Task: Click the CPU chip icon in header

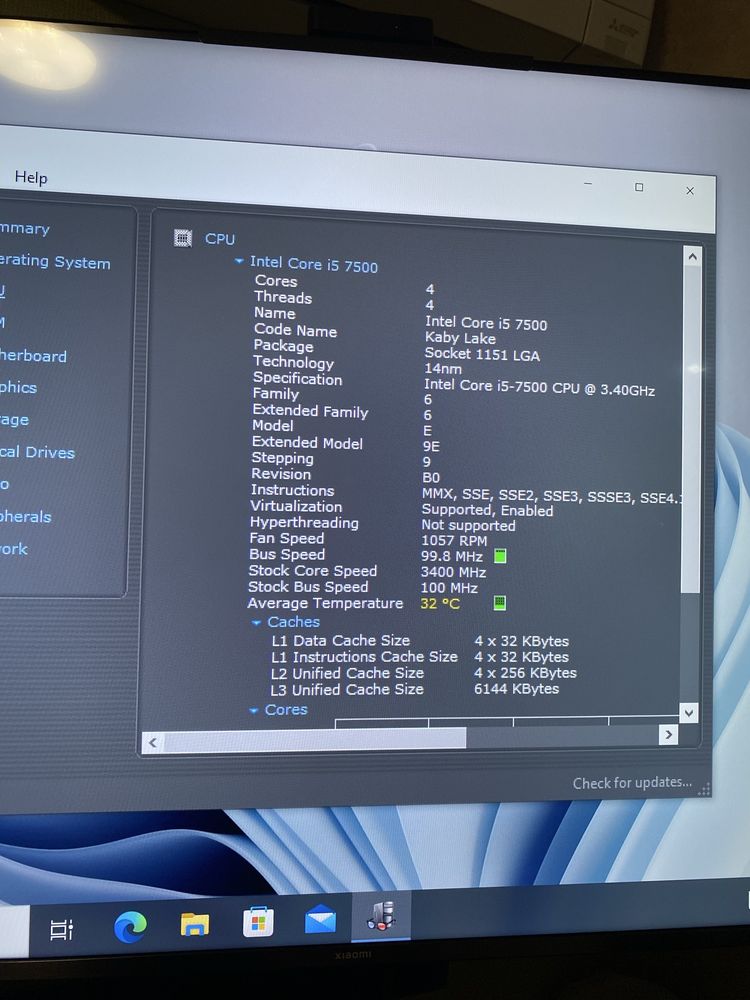Action: 183,238
